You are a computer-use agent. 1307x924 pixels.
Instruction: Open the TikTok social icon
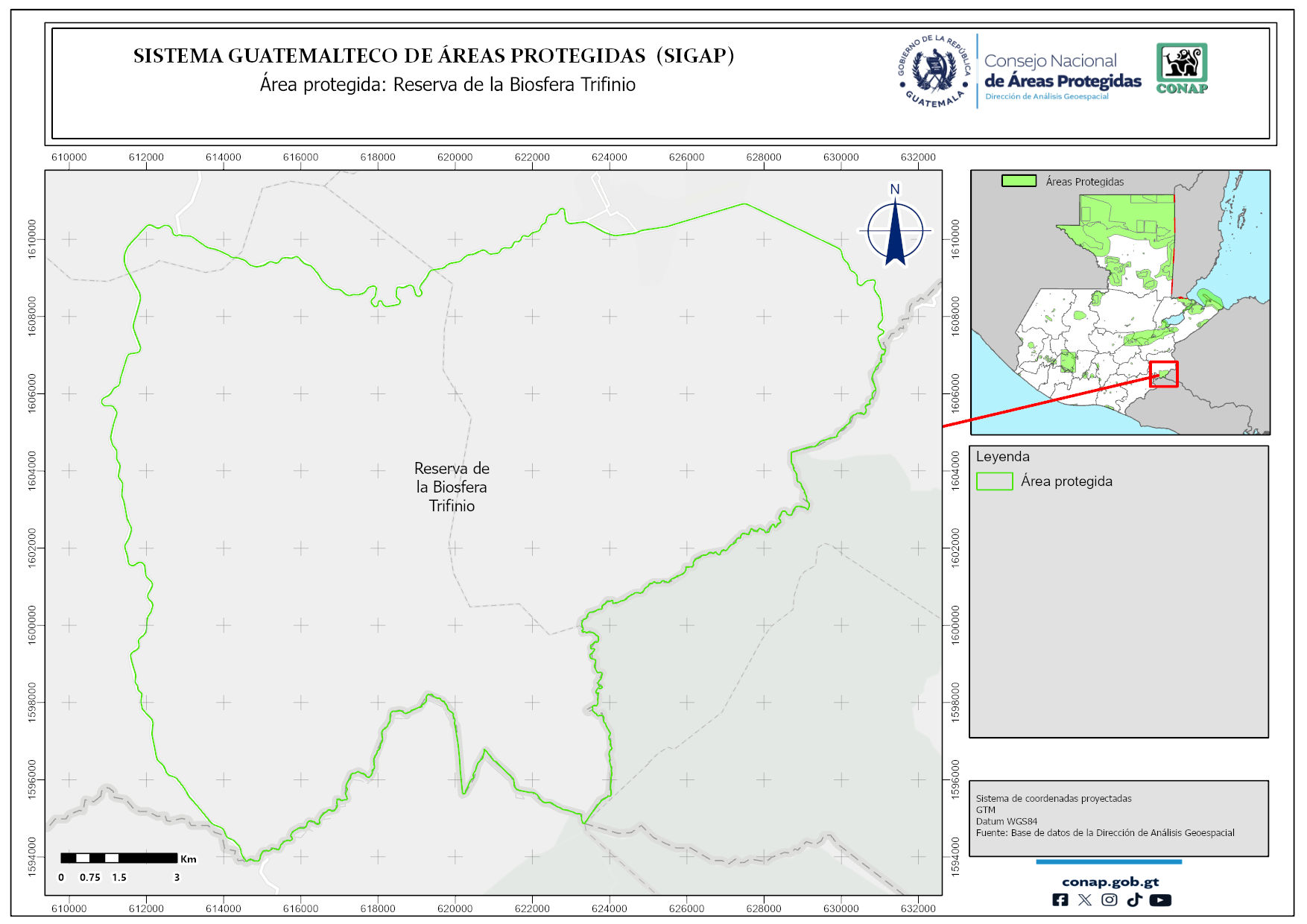coord(1134,900)
